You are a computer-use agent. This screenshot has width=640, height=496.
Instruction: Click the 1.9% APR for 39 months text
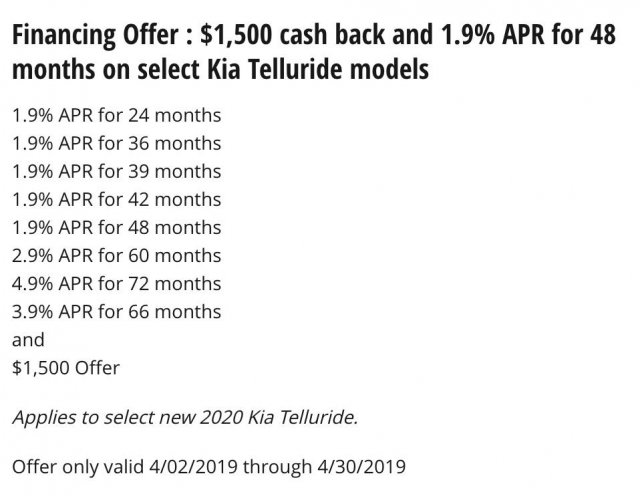click(x=117, y=171)
